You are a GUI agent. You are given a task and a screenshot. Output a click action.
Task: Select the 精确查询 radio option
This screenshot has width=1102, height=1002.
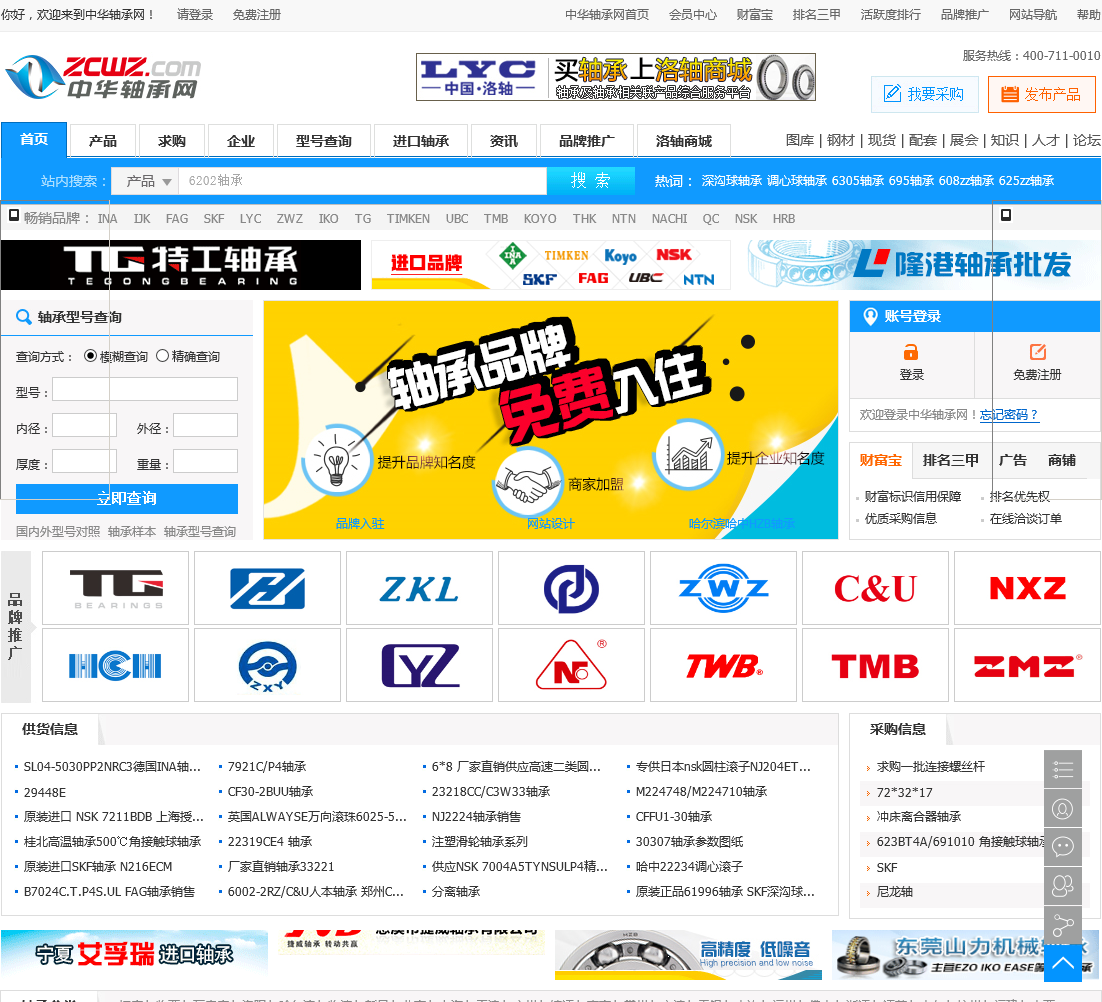(x=162, y=356)
